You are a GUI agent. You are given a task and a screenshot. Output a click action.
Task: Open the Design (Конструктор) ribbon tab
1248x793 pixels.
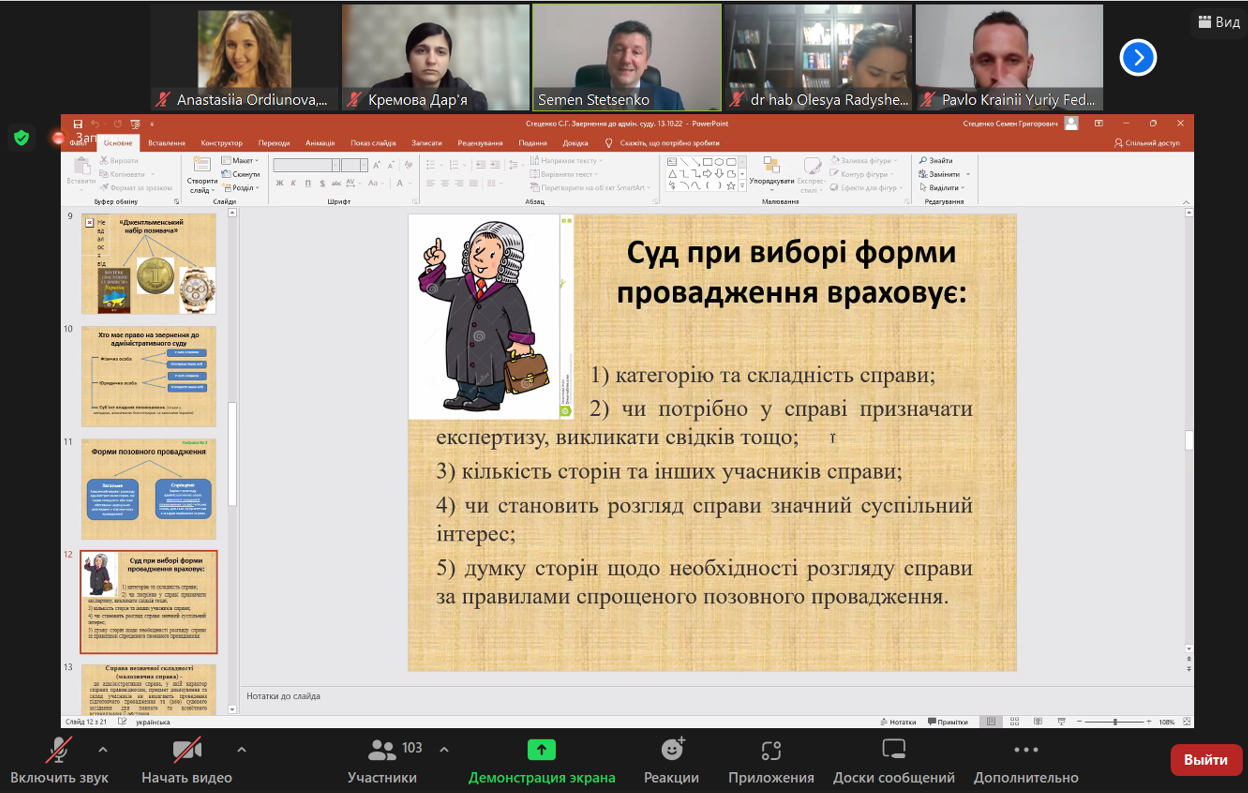[222, 143]
